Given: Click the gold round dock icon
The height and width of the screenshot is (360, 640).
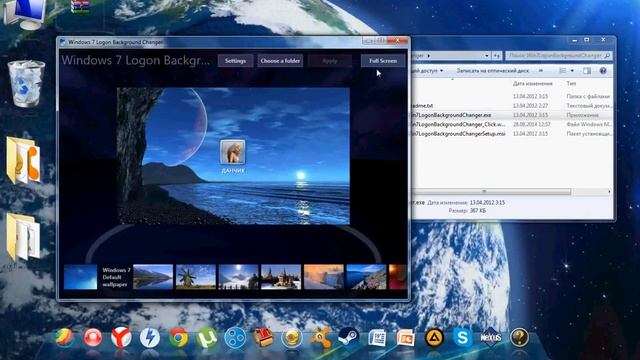Looking at the screenshot, I should [x=291, y=338].
